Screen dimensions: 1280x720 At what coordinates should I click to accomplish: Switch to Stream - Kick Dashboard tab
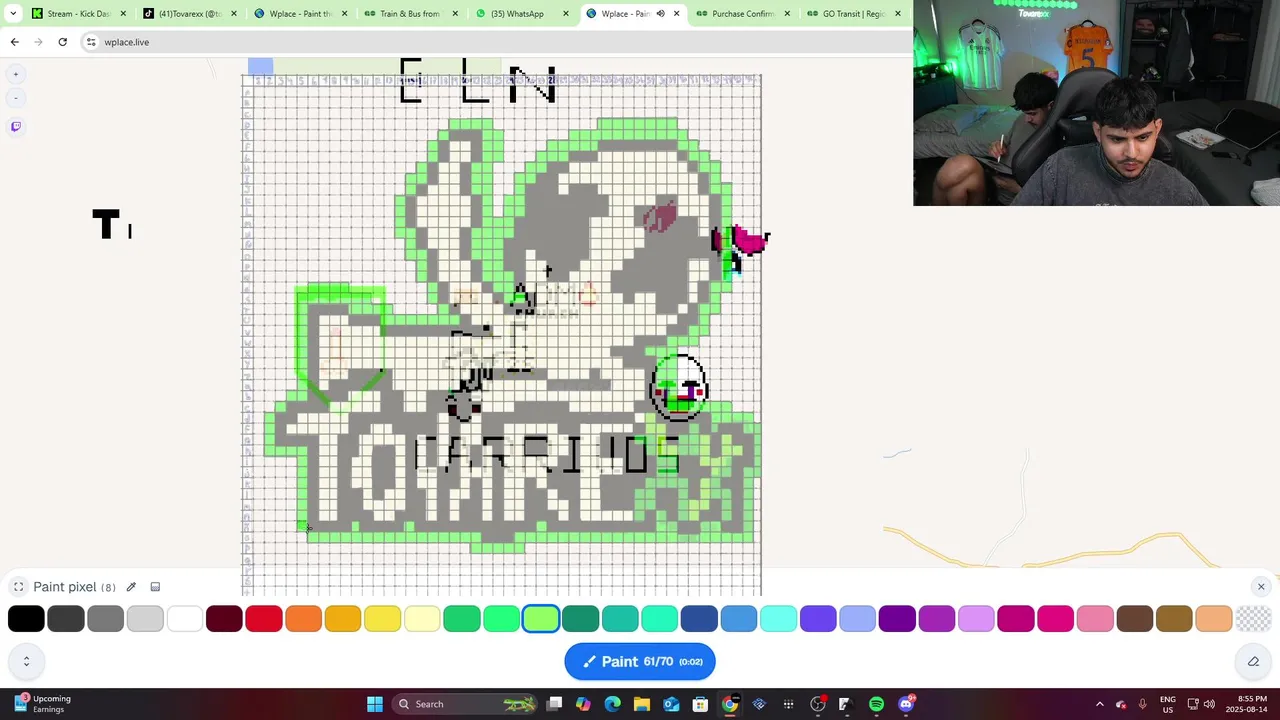coord(78,14)
